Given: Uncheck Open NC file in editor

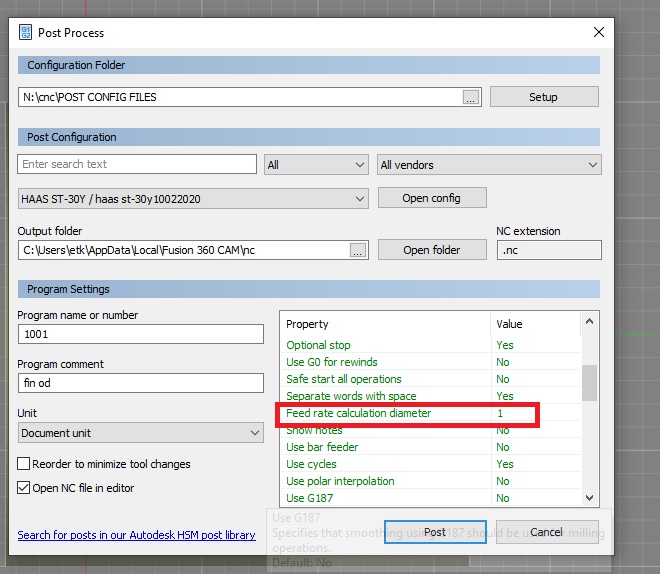Looking at the screenshot, I should coord(24,488).
